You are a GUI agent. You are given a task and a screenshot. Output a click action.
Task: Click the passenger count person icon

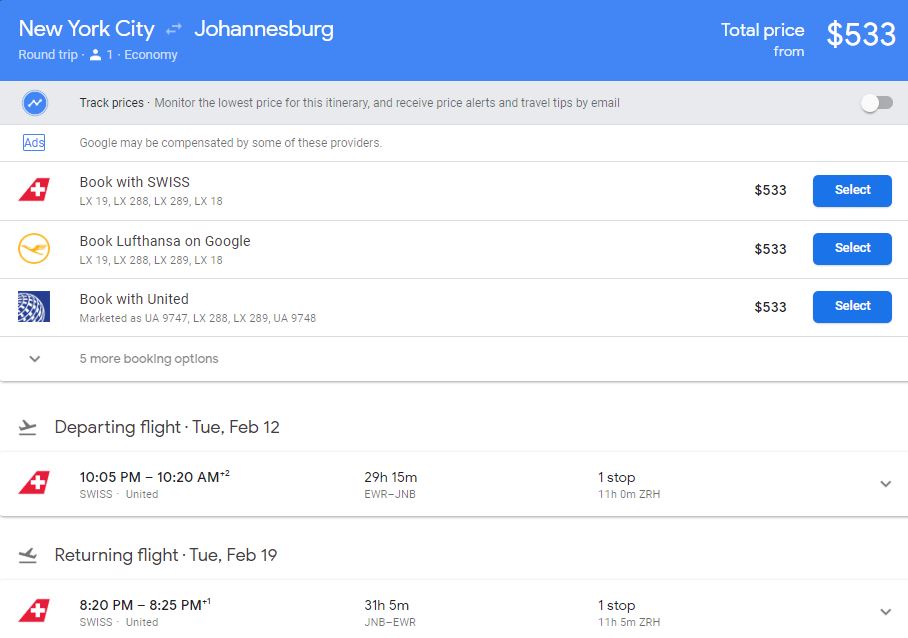click(x=95, y=55)
